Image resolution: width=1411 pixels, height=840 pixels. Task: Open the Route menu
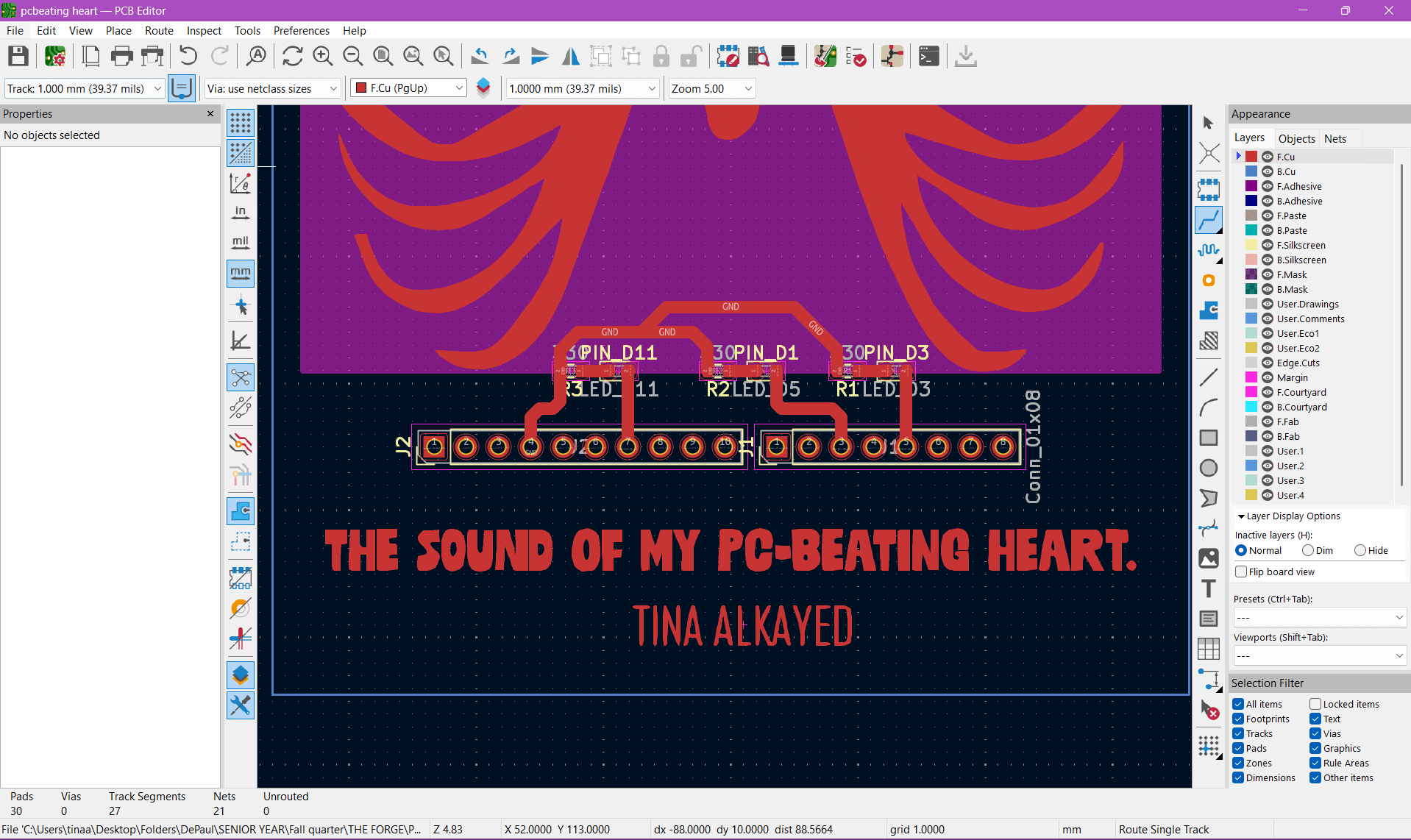click(159, 30)
